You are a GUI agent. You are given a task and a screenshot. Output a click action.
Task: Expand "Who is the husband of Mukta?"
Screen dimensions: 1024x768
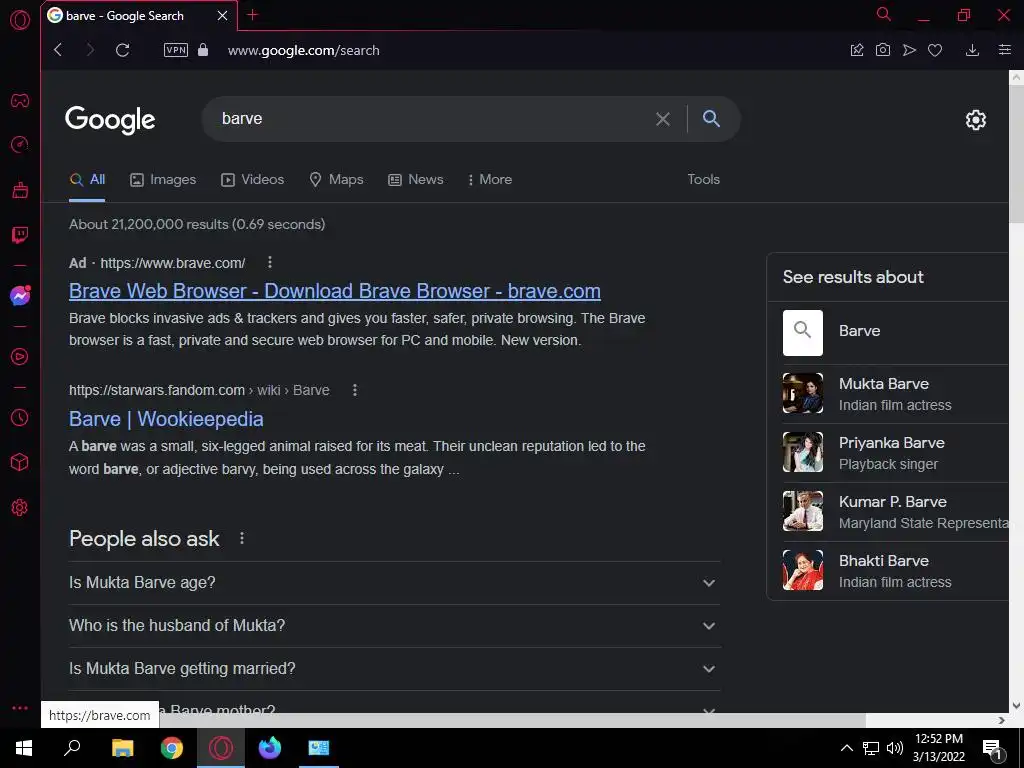[x=394, y=626]
